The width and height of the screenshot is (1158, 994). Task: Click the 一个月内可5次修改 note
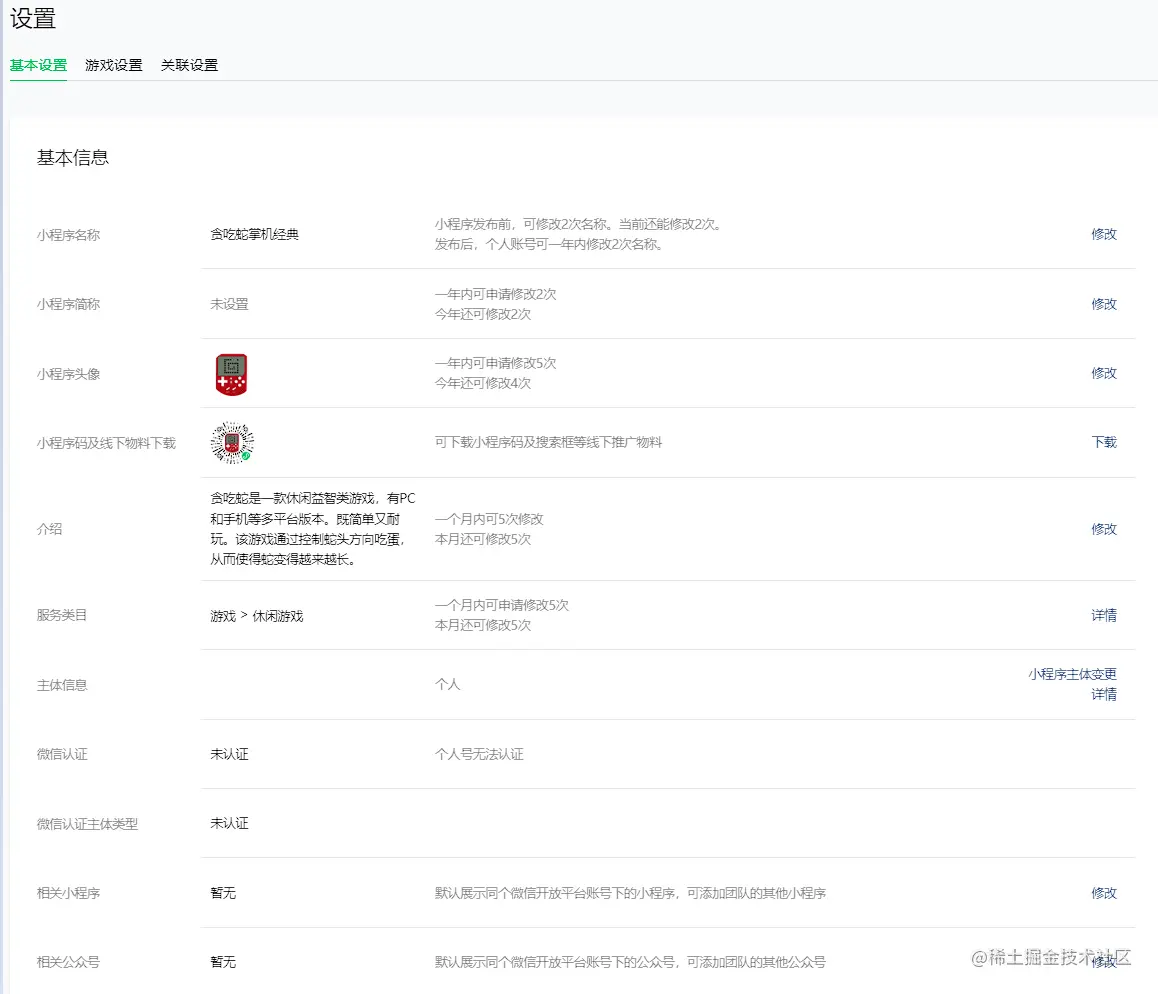pos(489,519)
